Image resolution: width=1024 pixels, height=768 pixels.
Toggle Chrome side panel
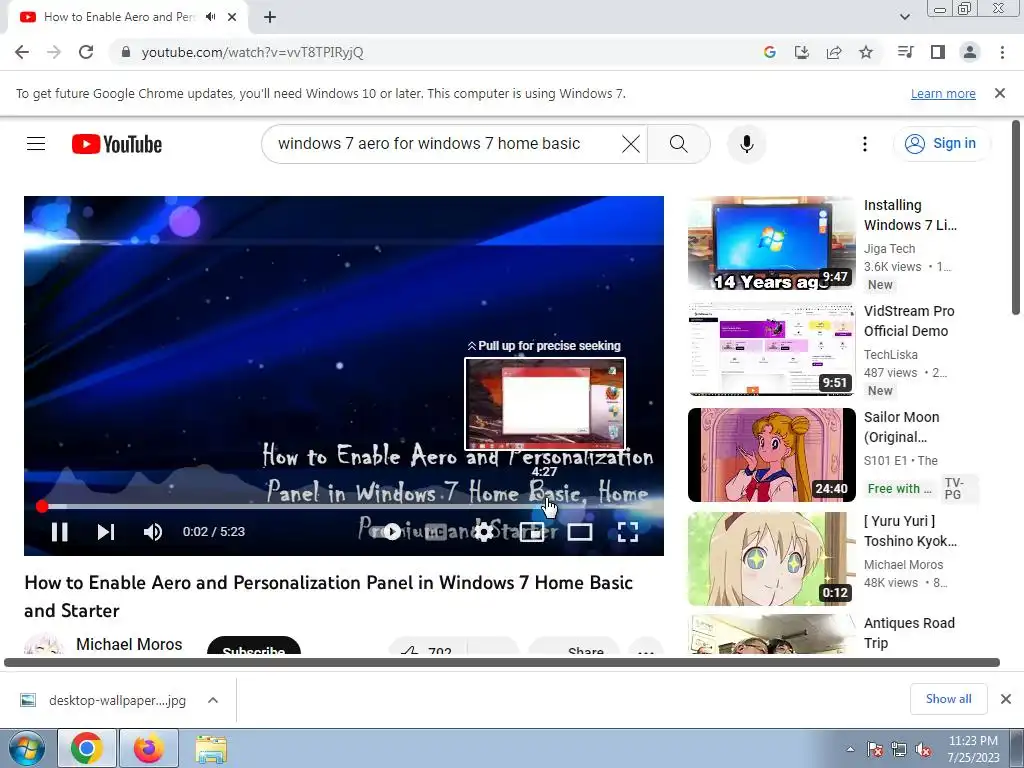tap(938, 52)
